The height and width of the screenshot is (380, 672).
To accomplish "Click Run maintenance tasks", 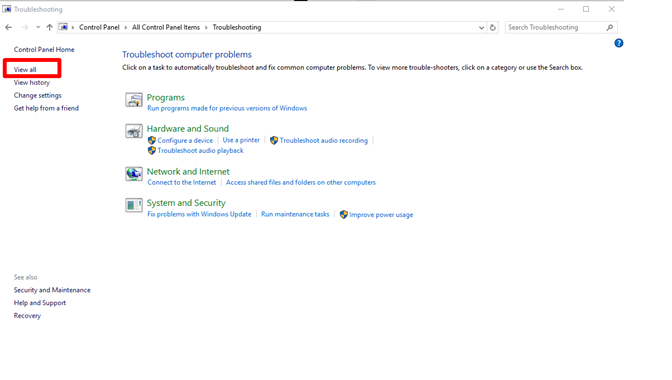I will (x=295, y=214).
